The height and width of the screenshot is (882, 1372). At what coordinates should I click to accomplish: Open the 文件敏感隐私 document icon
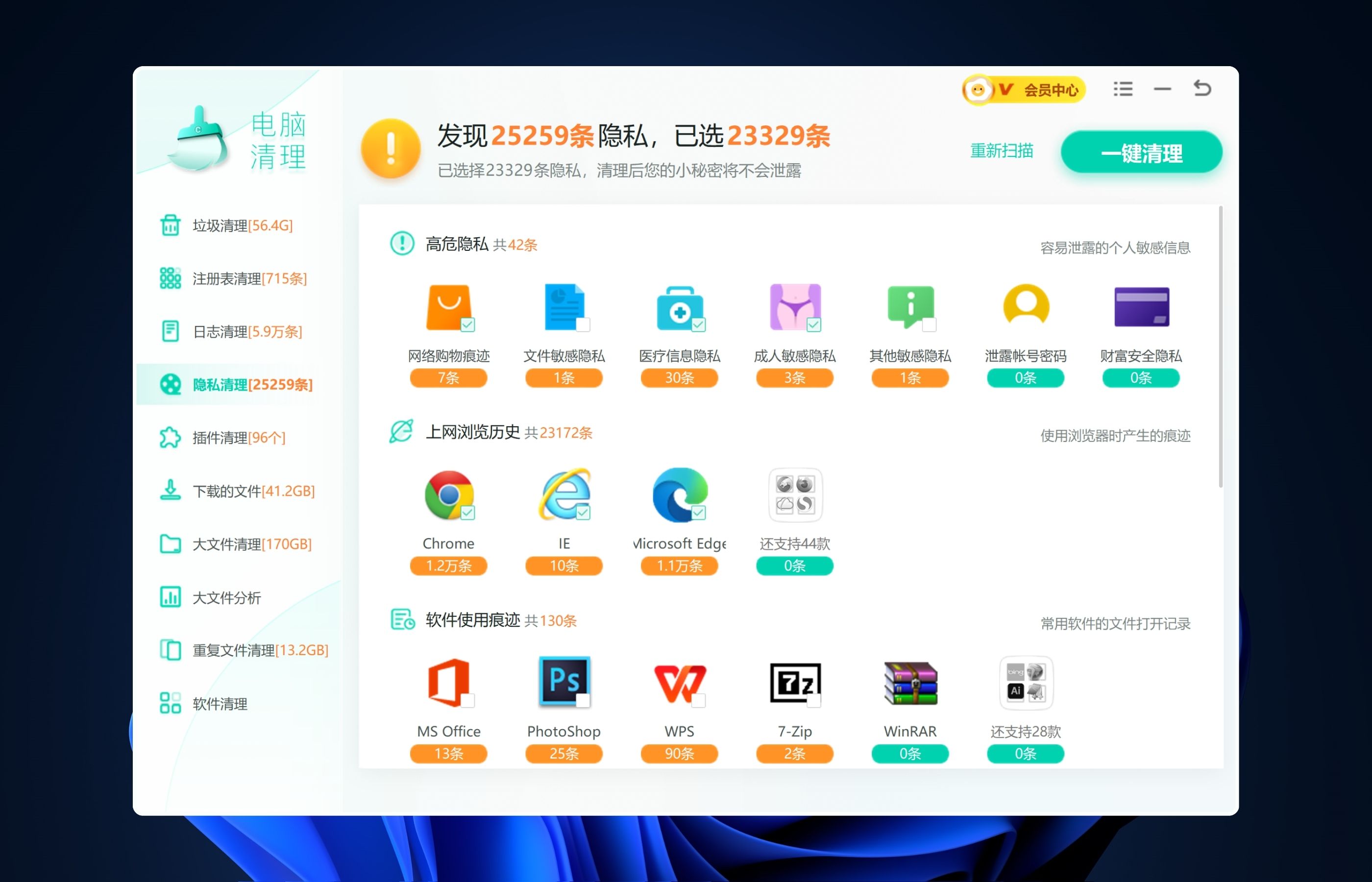(x=564, y=307)
